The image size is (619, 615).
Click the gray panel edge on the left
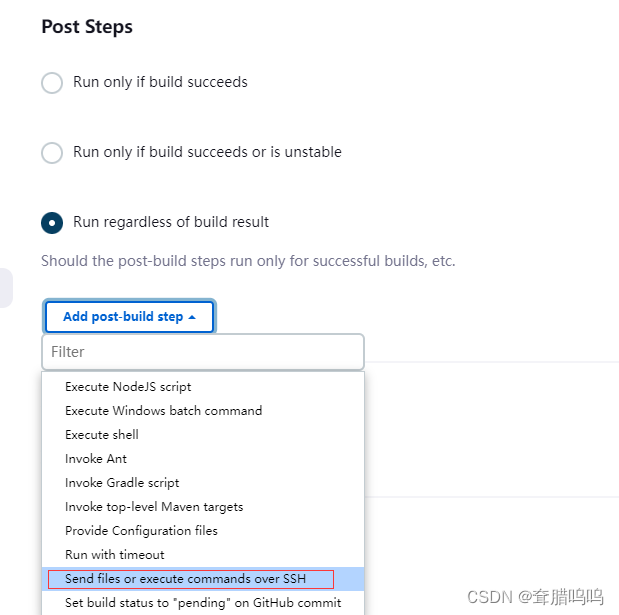pos(6,287)
